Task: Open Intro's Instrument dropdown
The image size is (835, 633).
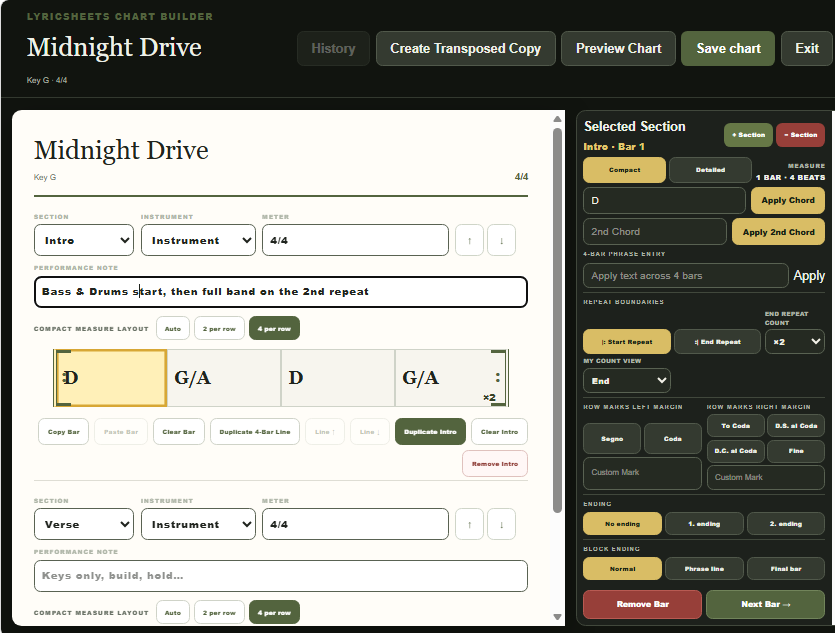Action: pos(198,240)
